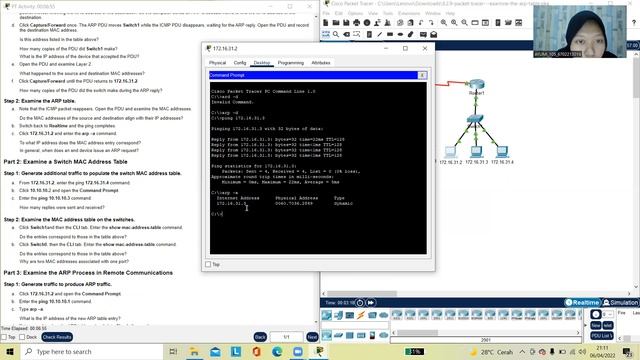Open PC 172.16.31.3 in the topology
Viewport: 640px width, 360px height.
coord(476,152)
